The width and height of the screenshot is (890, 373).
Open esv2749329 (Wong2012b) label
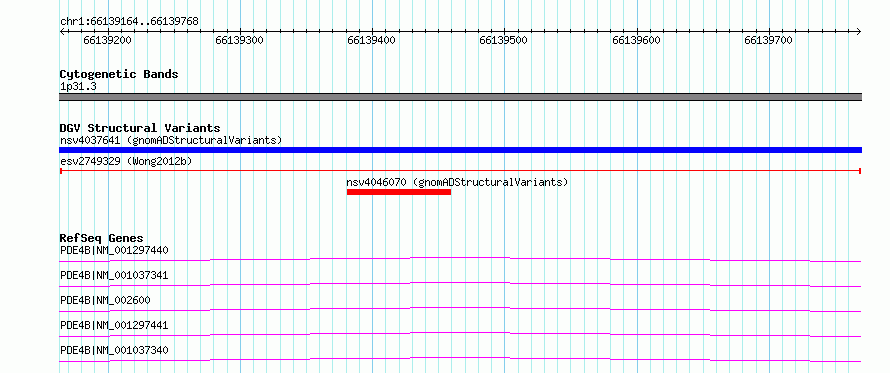(x=126, y=162)
